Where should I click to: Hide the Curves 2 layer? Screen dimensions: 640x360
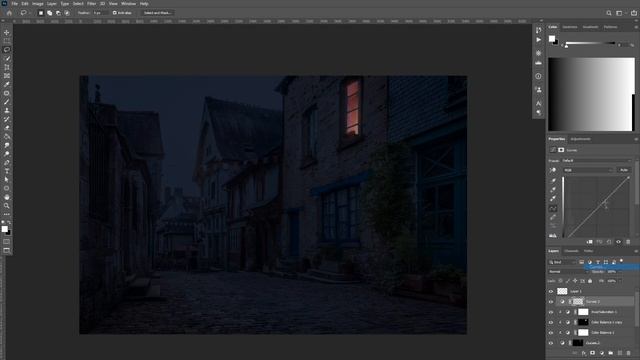coord(551,302)
